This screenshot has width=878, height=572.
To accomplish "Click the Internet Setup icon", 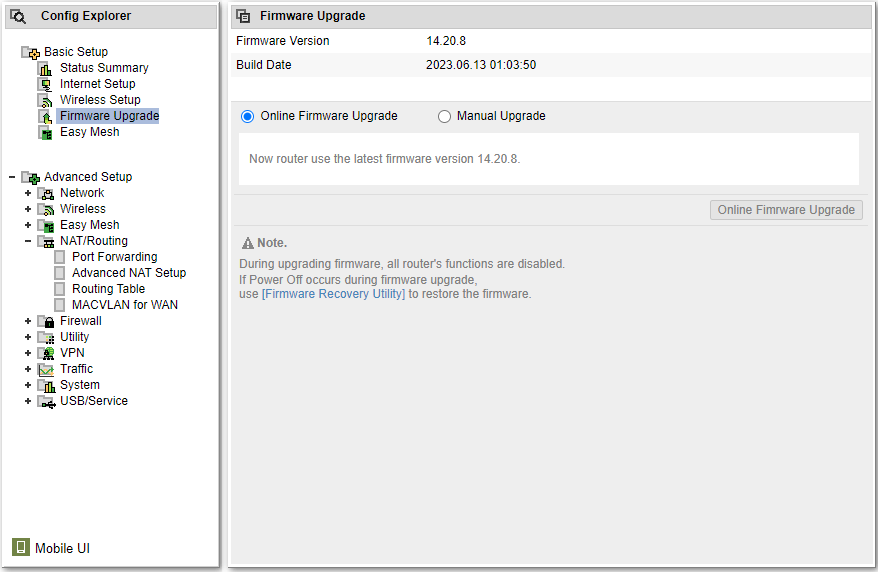I will (x=45, y=85).
